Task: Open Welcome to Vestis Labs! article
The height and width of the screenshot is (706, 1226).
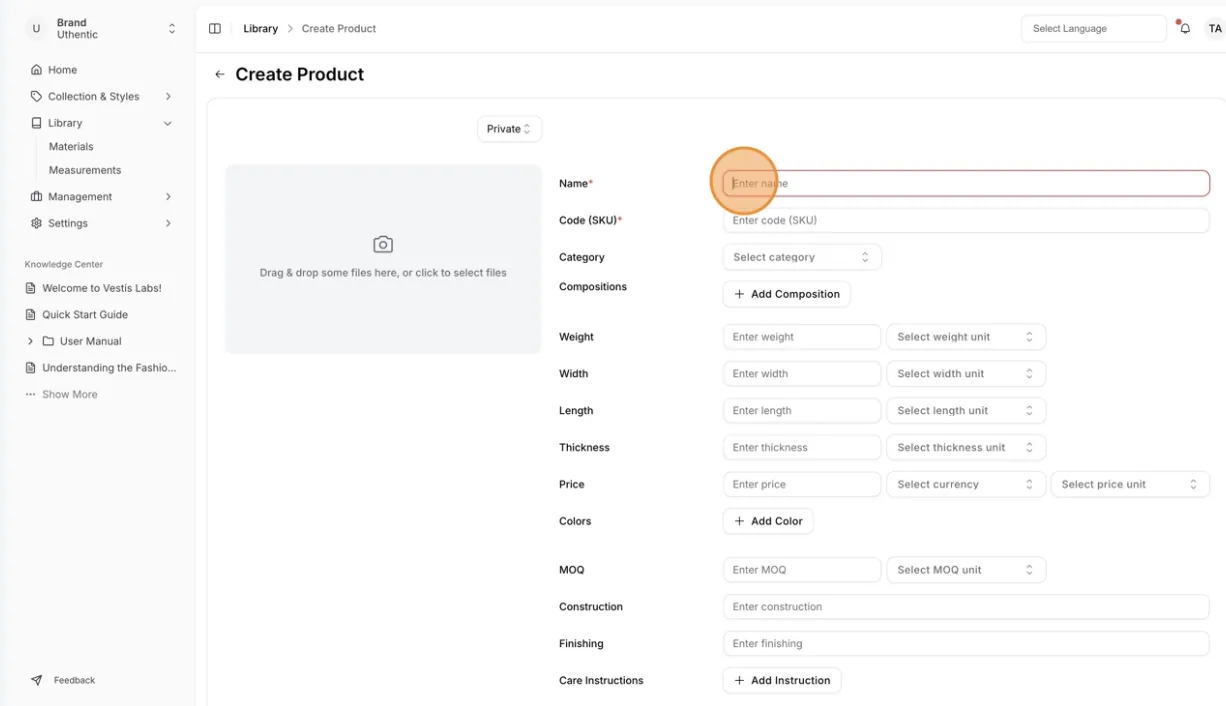Action: [x=101, y=288]
